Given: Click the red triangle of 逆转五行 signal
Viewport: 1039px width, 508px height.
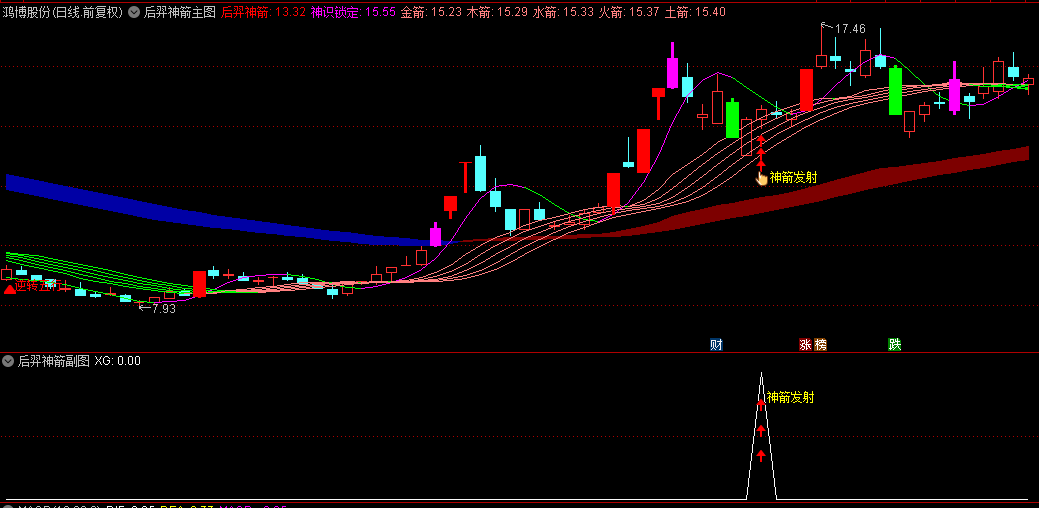Looking at the screenshot, I should coord(9,289).
